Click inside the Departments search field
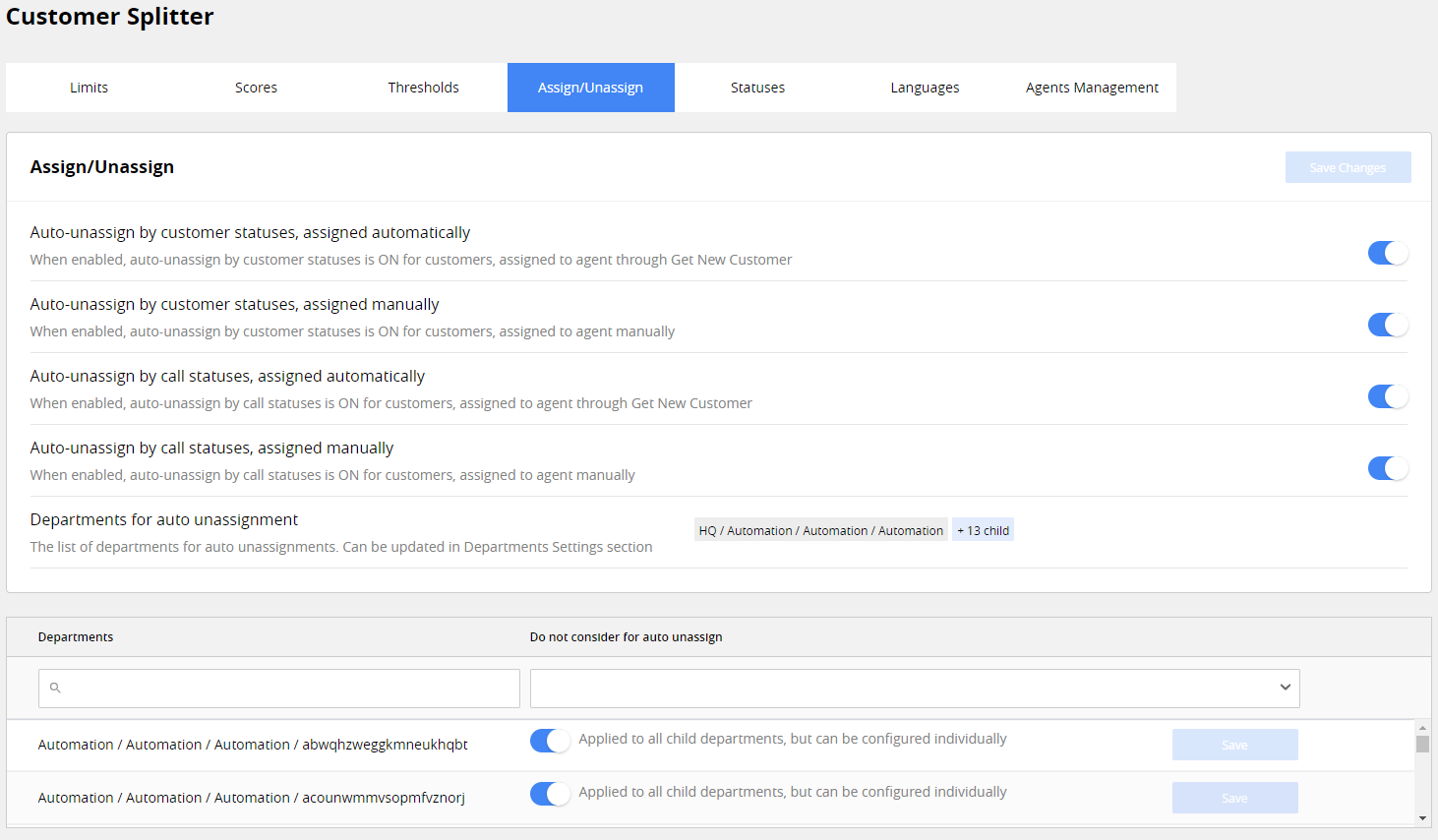 [x=278, y=689]
